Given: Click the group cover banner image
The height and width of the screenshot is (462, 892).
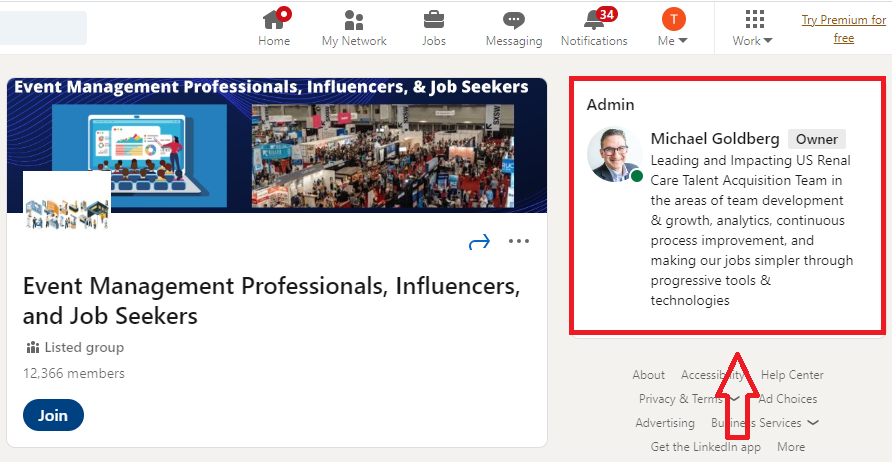Looking at the screenshot, I should (277, 146).
